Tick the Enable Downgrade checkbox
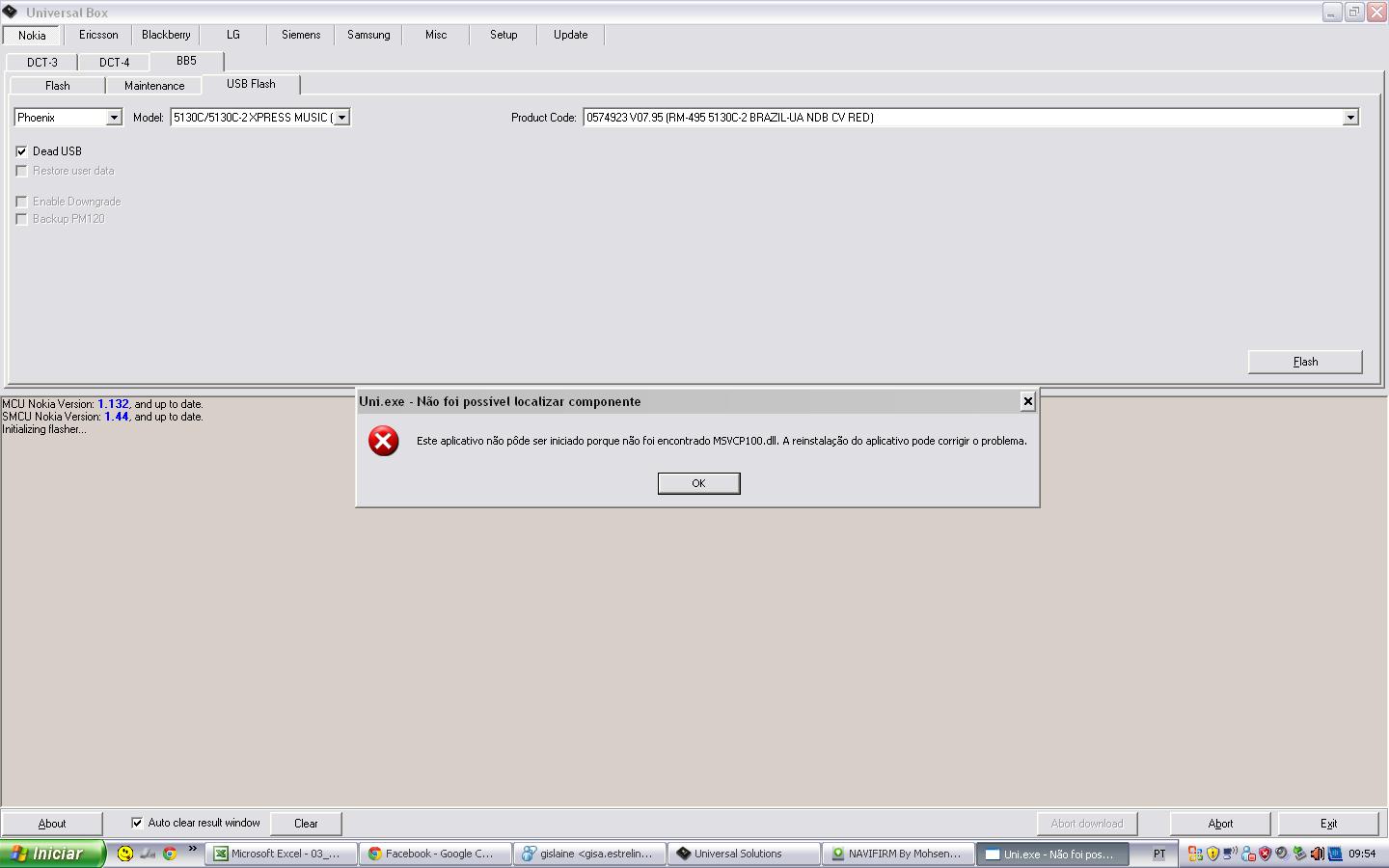Screen dimensions: 1389x868 pos(21,202)
